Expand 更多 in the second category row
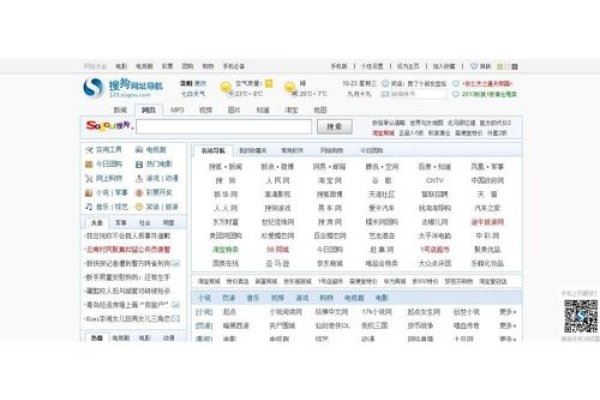 (508, 326)
